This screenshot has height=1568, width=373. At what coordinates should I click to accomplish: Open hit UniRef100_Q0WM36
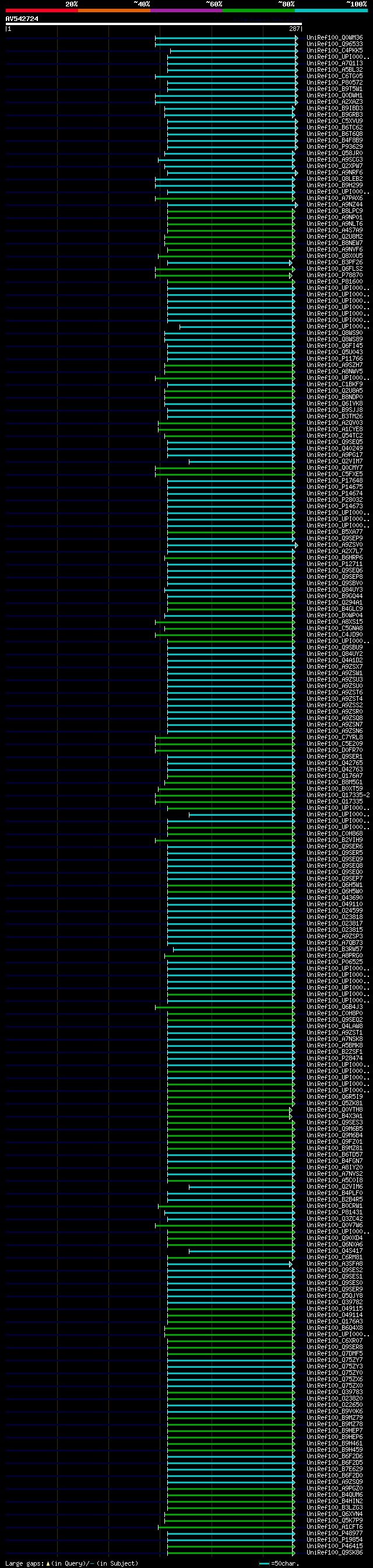[x=335, y=38]
